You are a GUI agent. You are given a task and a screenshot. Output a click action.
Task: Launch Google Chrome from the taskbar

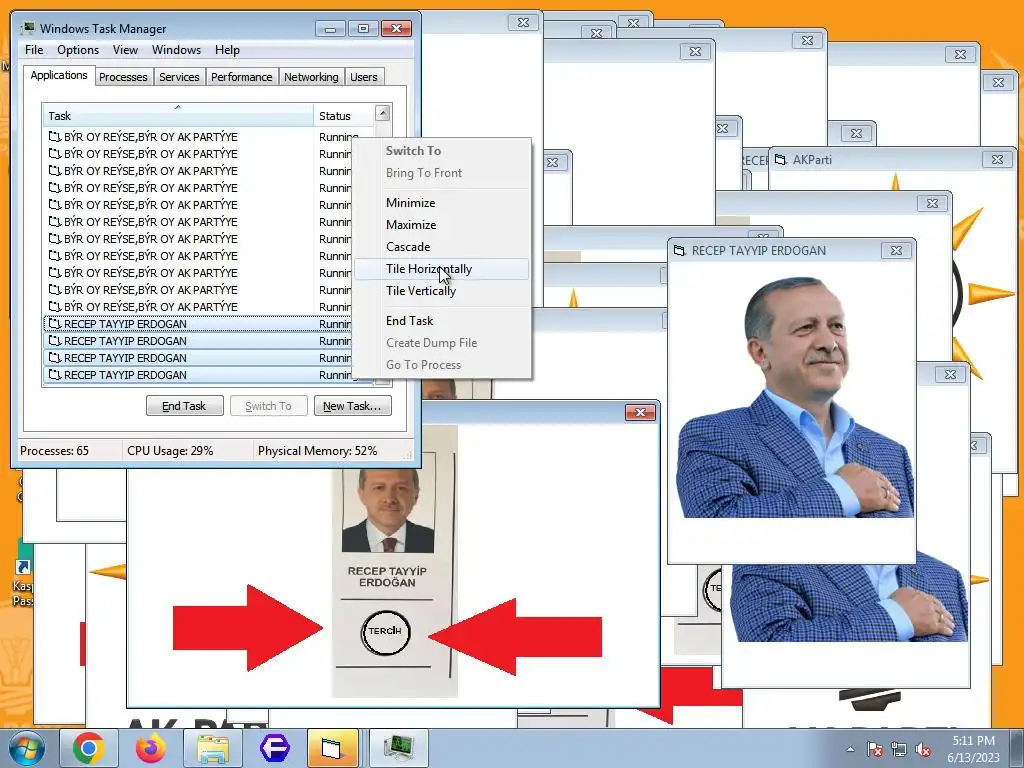88,748
